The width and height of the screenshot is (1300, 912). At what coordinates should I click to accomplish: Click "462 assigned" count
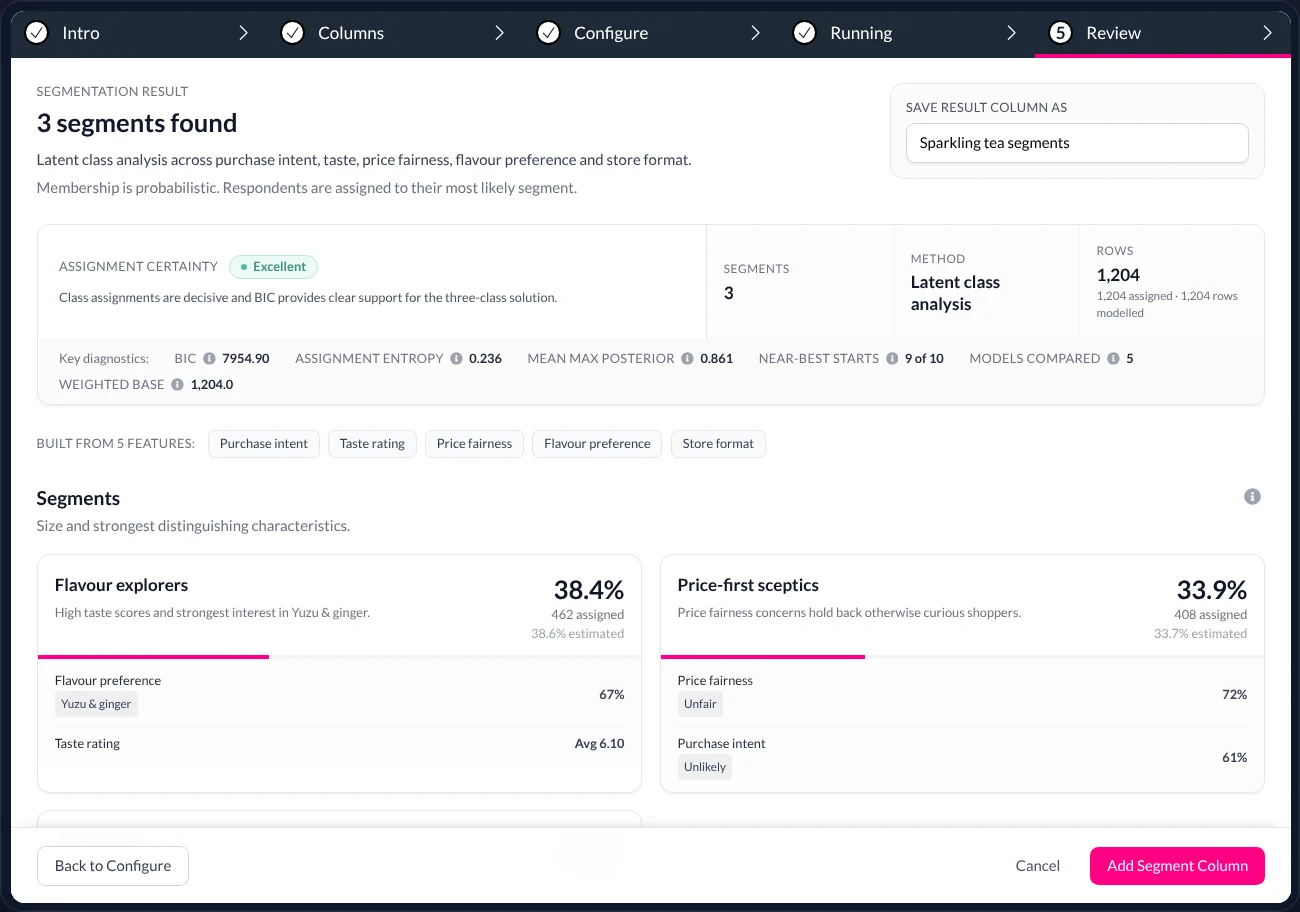tap(587, 615)
